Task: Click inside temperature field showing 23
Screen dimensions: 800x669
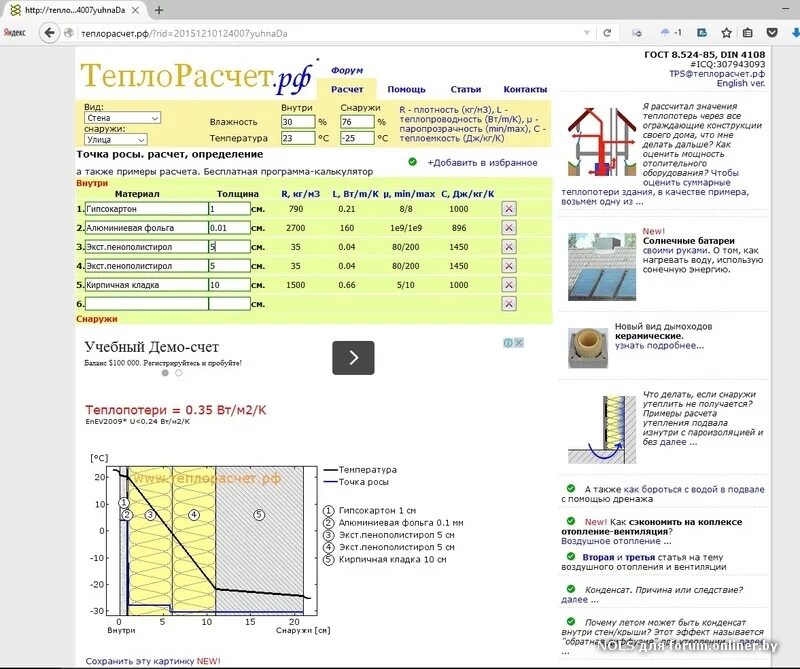Action: pos(298,138)
